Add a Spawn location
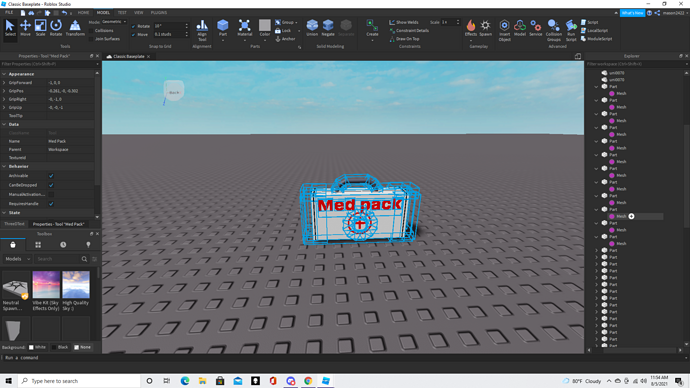690x388 pixels. [485, 28]
